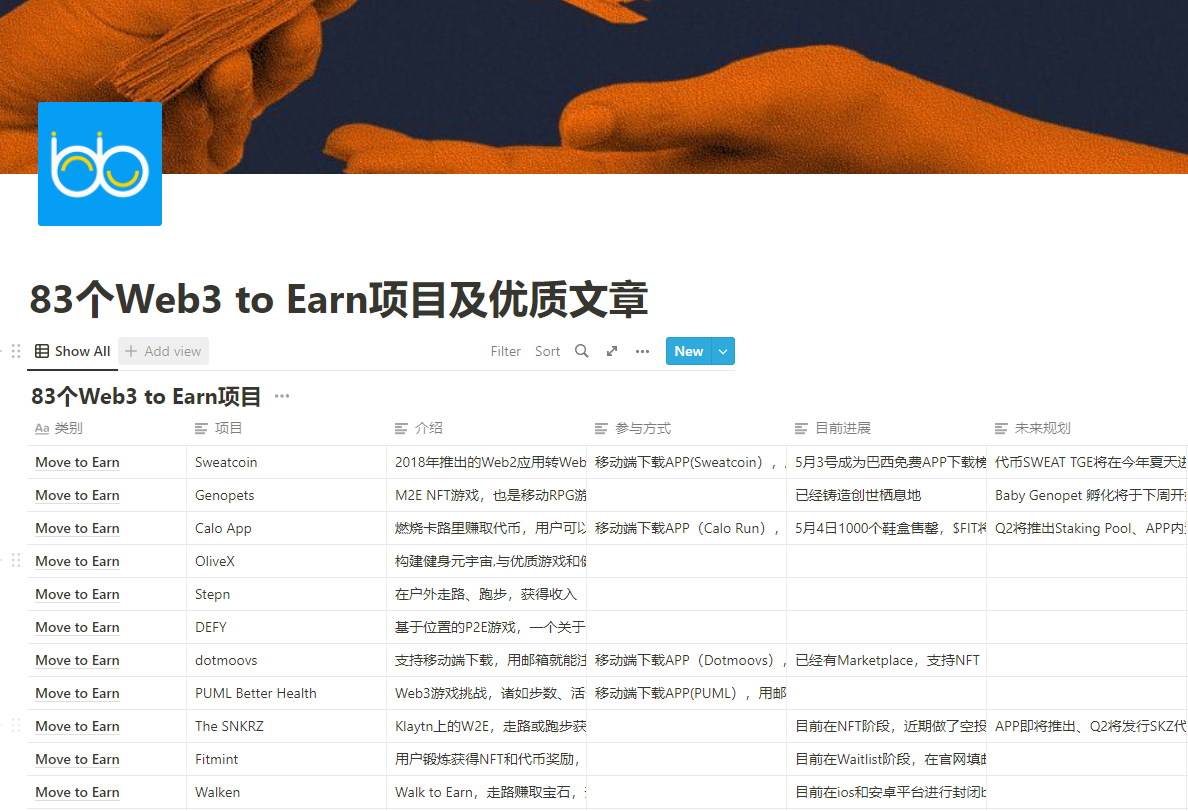The width and height of the screenshot is (1188, 811).
Task: Open the three-dot menu beside database title
Action: coord(282,396)
